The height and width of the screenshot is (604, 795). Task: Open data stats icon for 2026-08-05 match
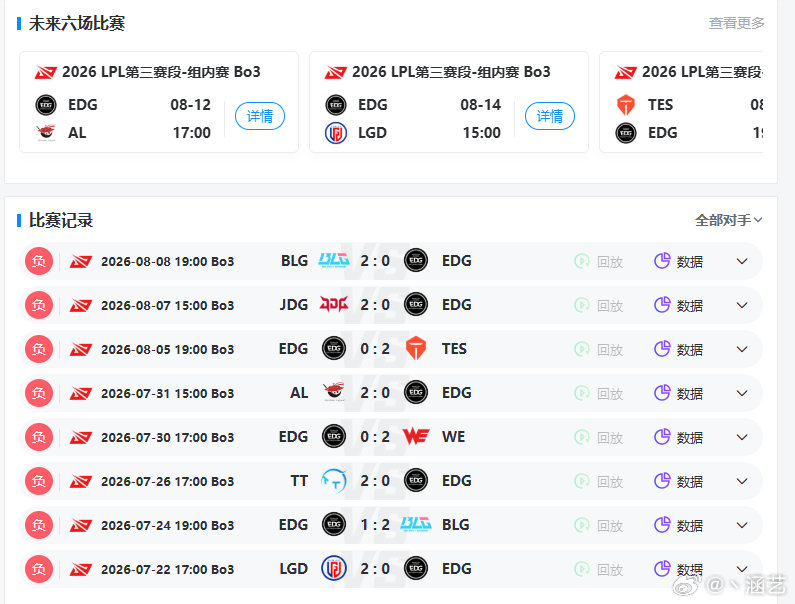click(x=662, y=349)
